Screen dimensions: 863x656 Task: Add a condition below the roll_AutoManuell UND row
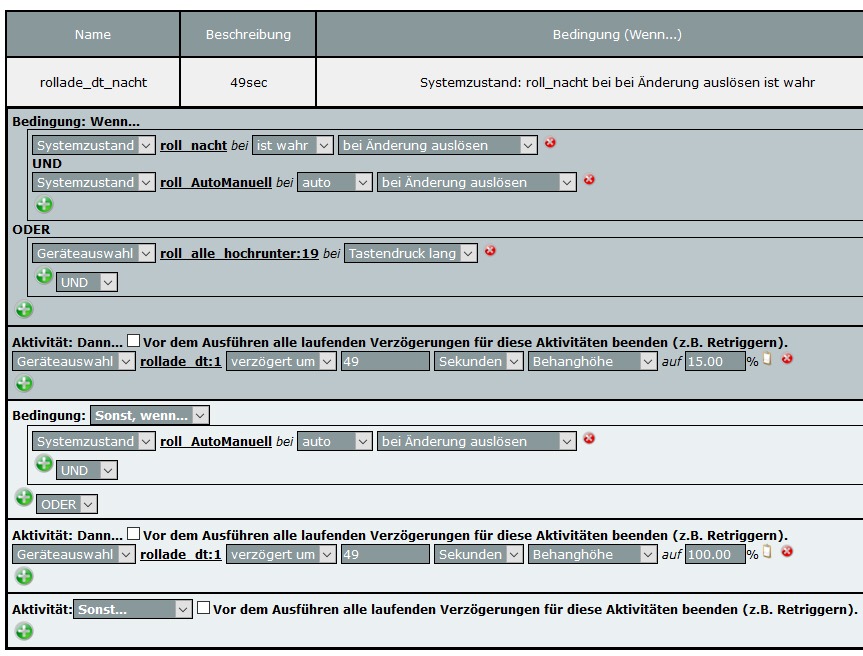[x=44, y=205]
